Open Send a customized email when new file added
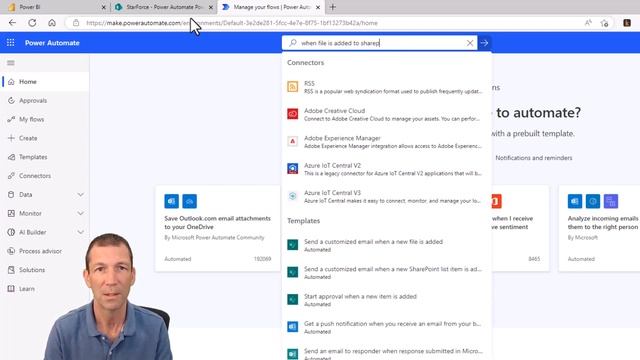This screenshot has width=640, height=360. [386, 245]
